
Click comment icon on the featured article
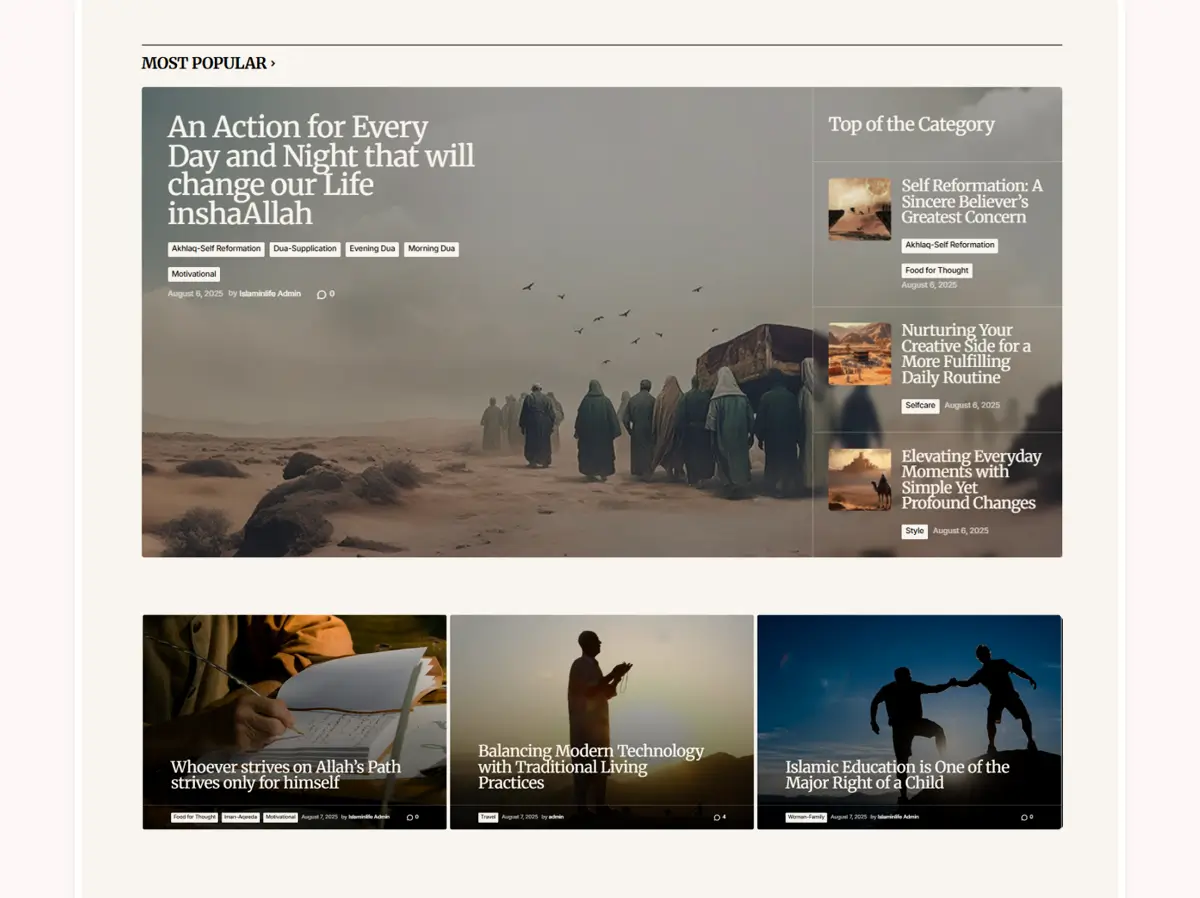coord(321,294)
